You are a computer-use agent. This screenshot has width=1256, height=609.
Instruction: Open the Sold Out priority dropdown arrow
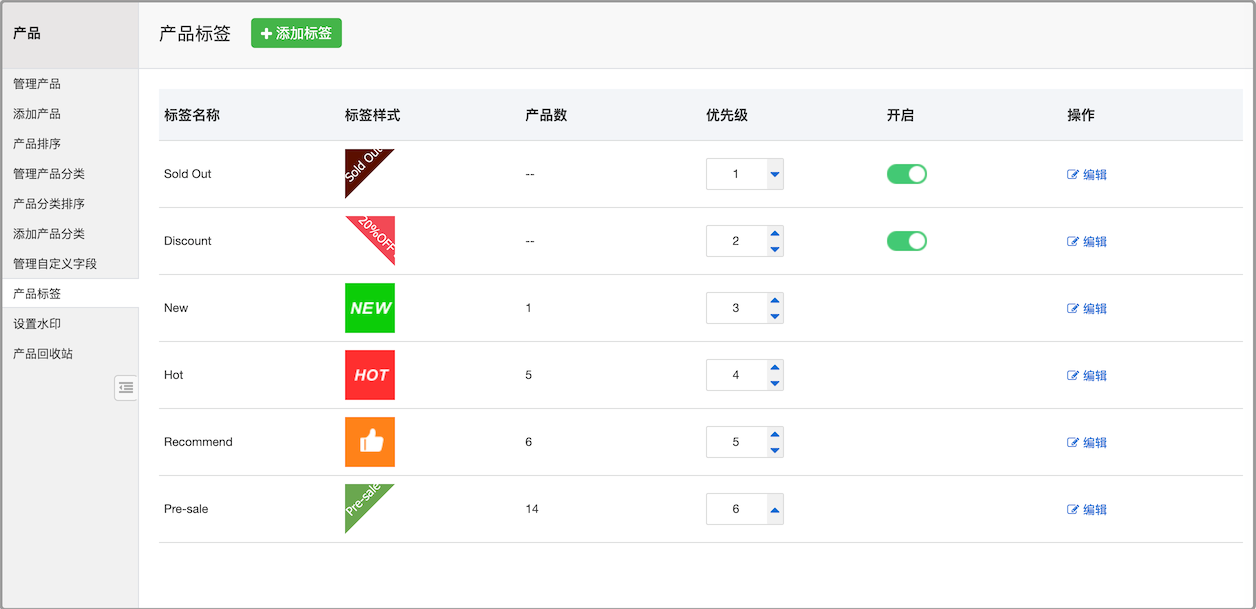[x=774, y=173]
